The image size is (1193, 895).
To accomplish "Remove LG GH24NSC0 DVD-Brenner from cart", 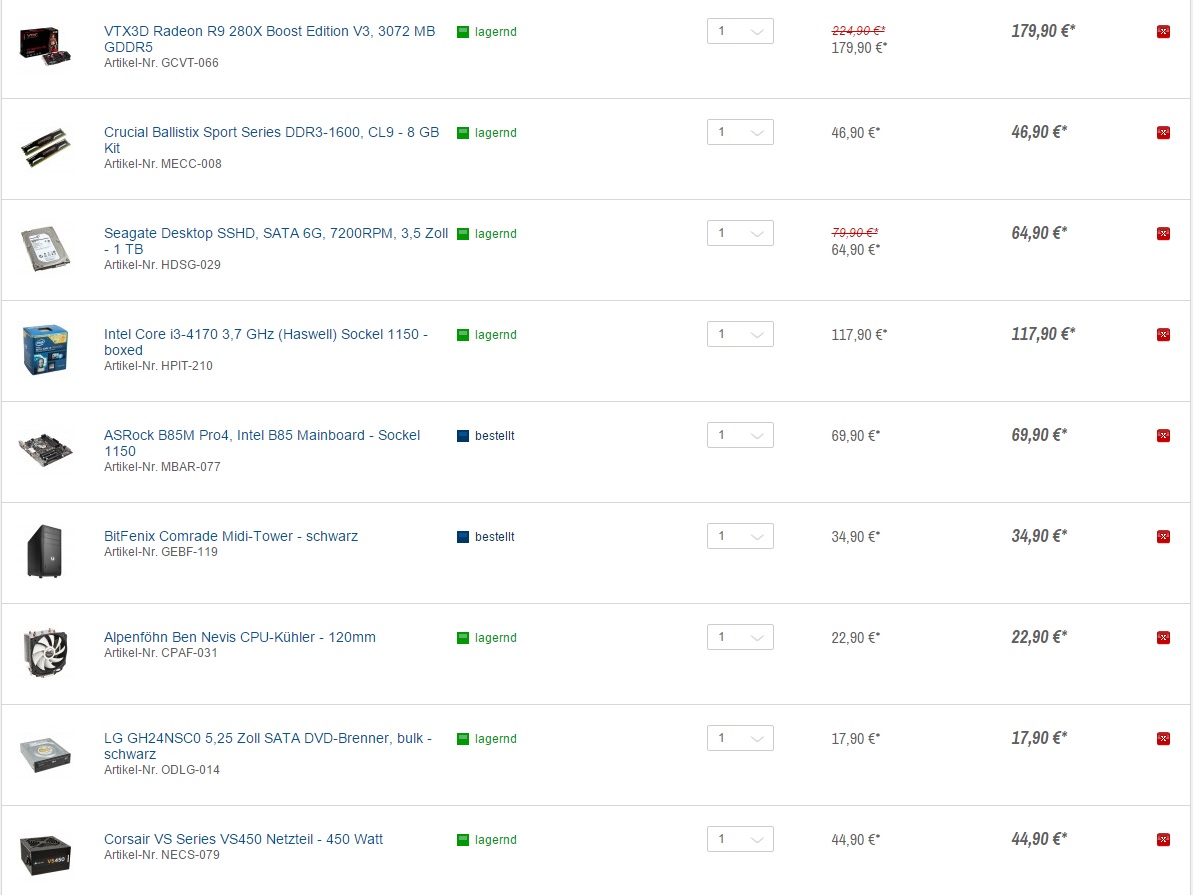I will [1163, 738].
